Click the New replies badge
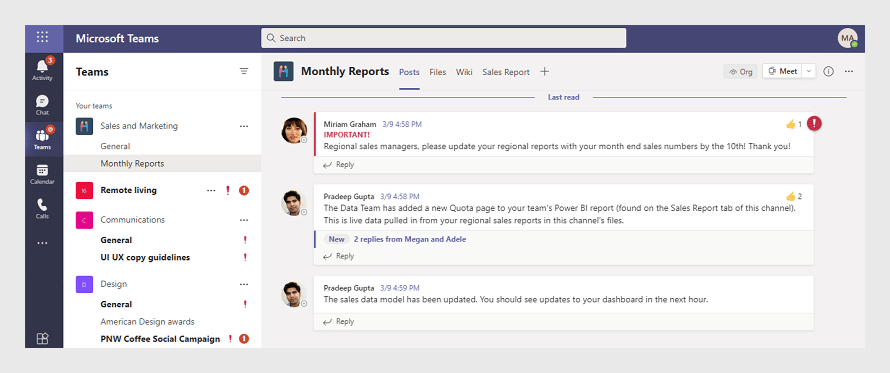The height and width of the screenshot is (373, 890). [x=337, y=239]
